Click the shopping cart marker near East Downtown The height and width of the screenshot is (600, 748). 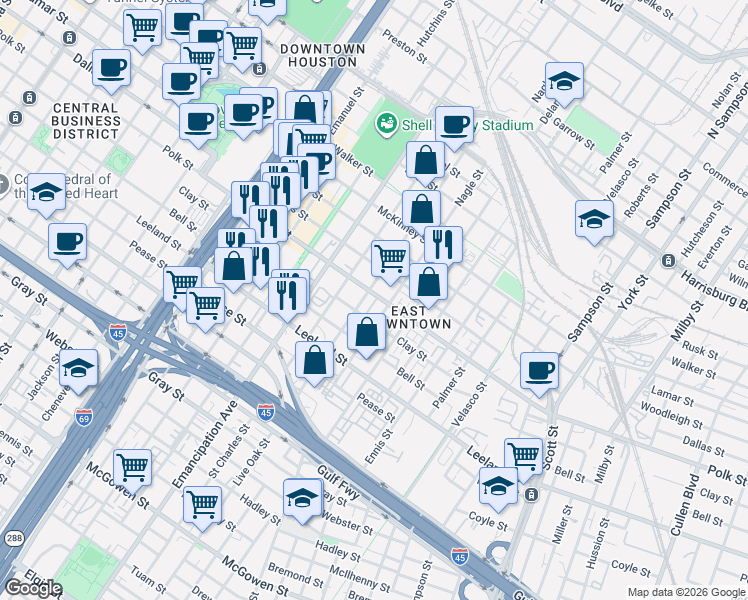pos(390,261)
